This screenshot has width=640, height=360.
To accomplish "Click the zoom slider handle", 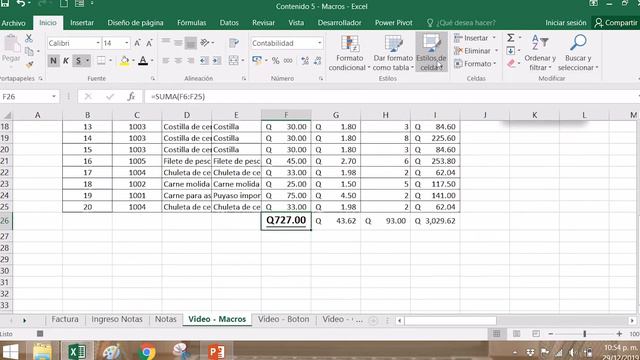I will (584, 334).
